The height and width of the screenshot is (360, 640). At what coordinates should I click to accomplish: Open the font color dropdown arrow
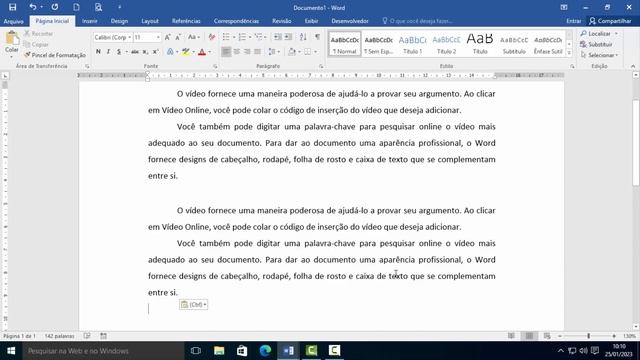click(x=209, y=52)
